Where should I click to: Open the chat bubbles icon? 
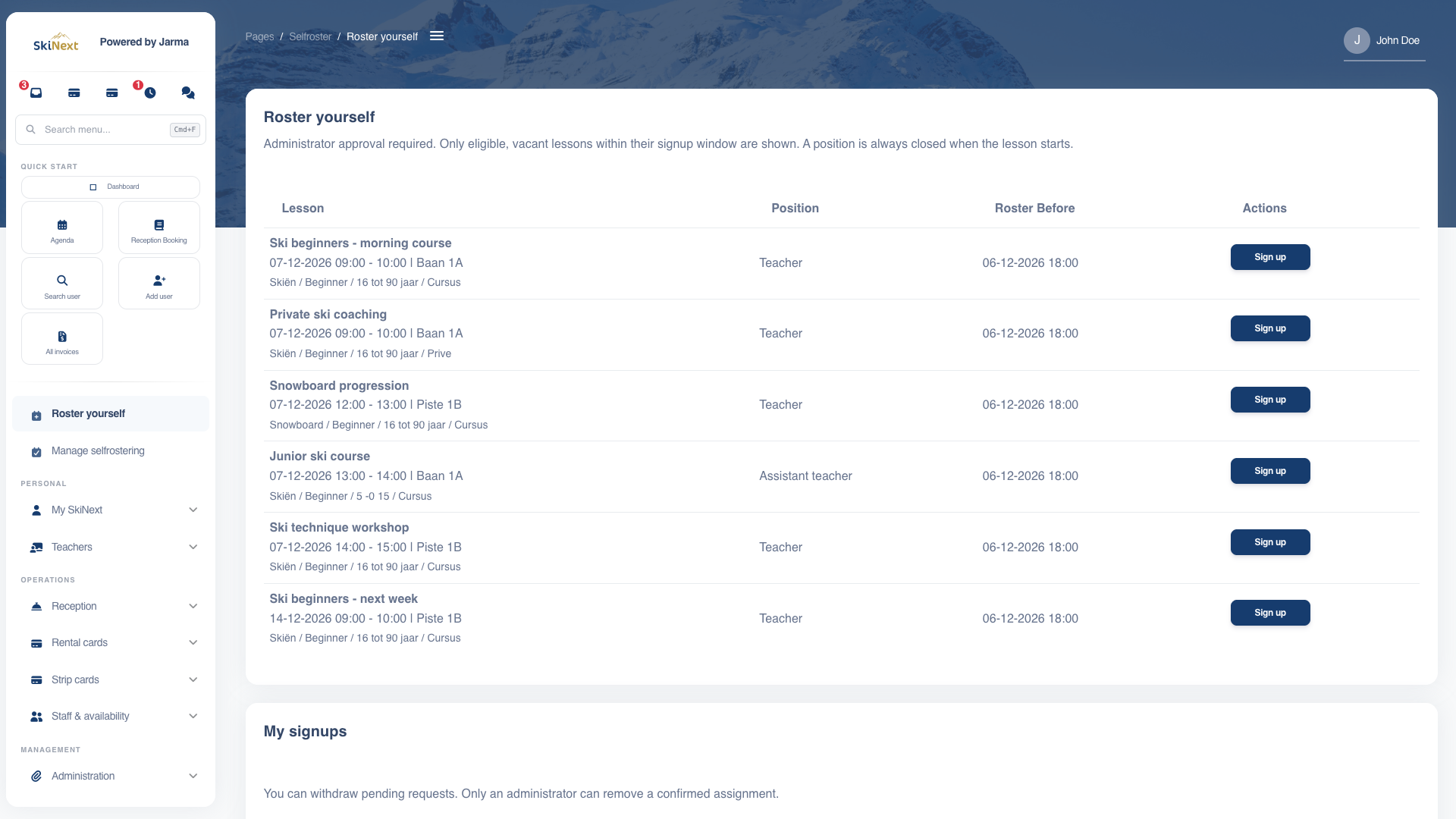coord(188,93)
